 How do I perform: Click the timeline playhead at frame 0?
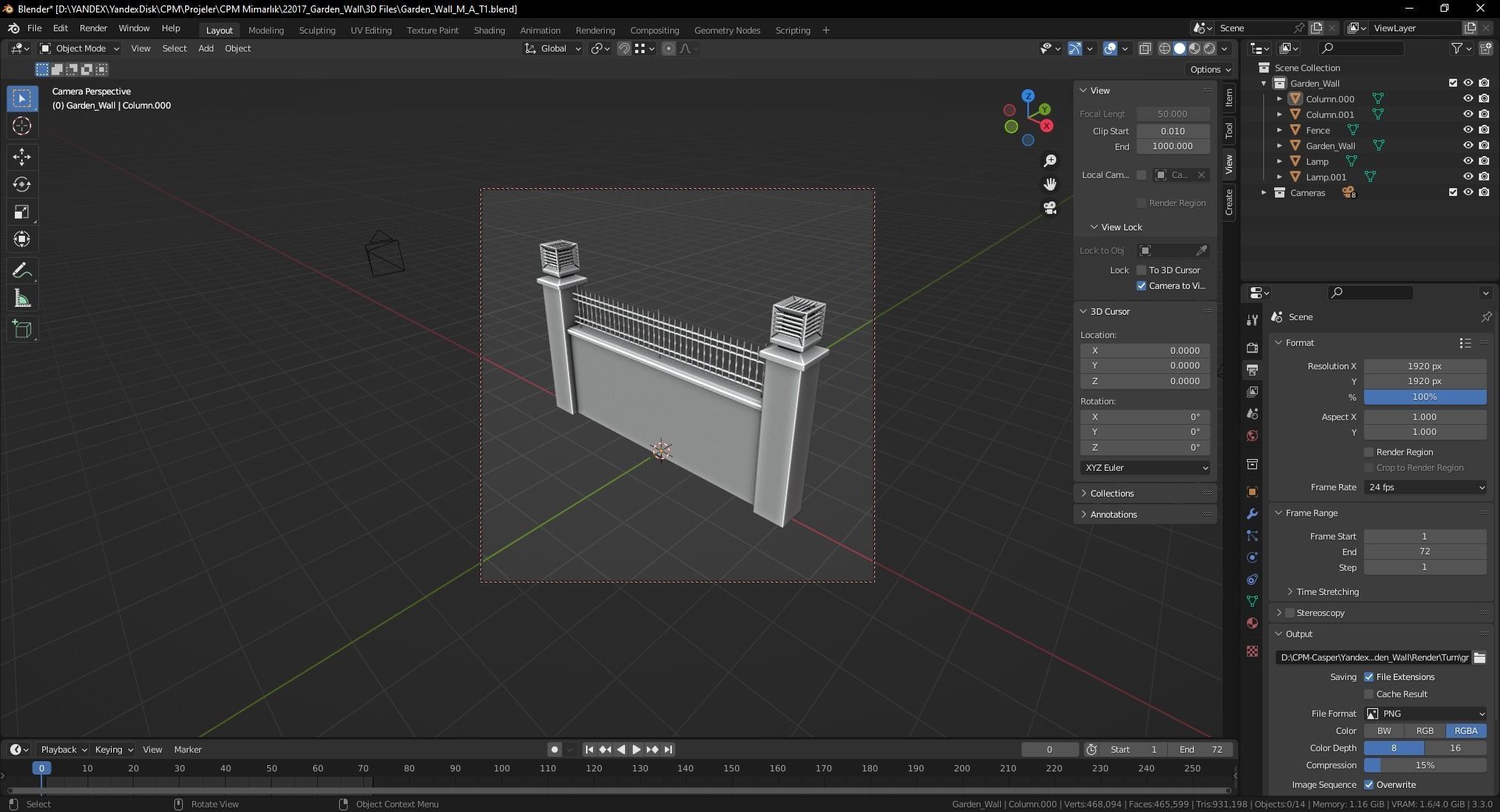(42, 768)
